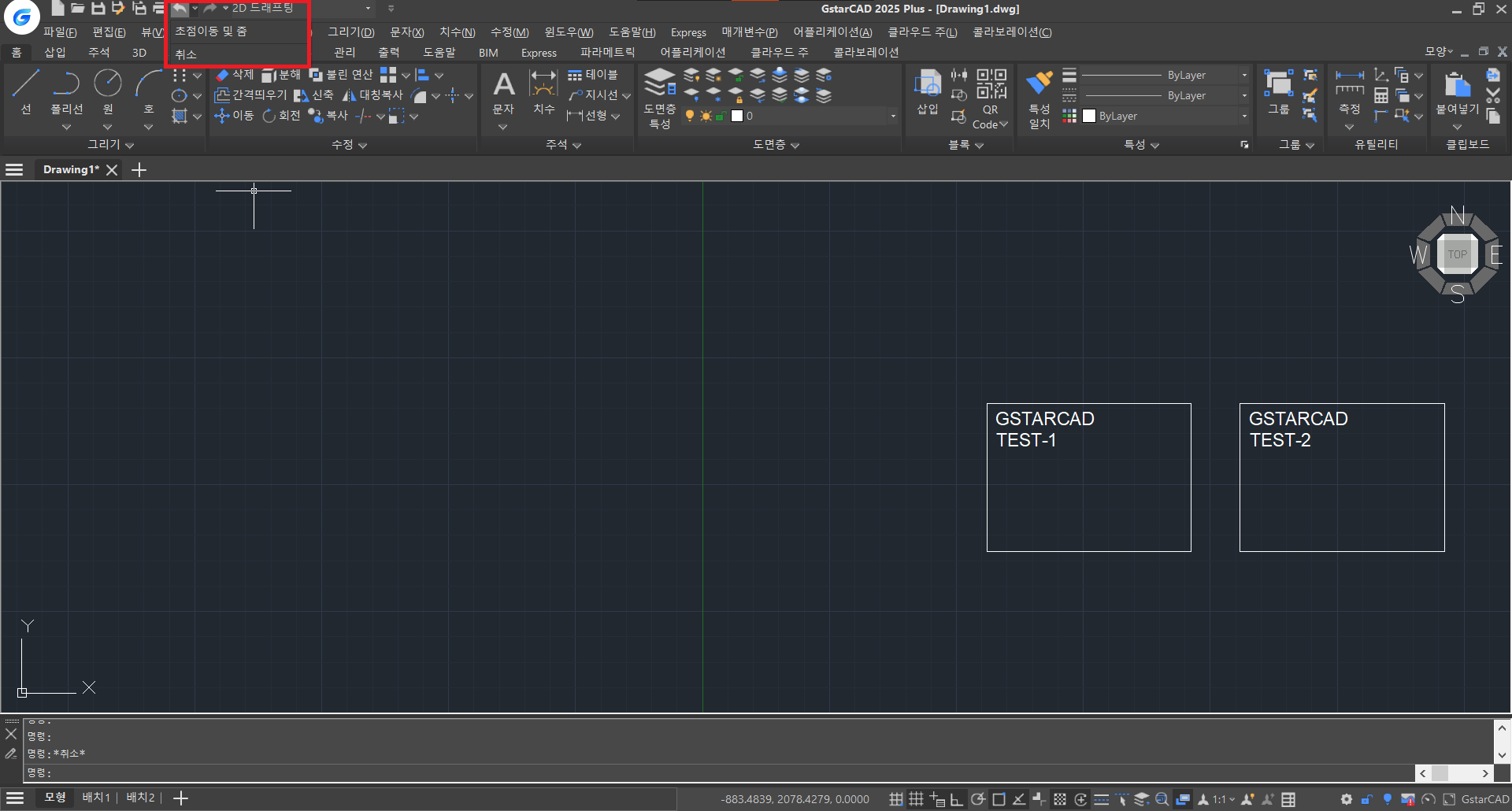This screenshot has height=811, width=1512.
Task: Add a new drawing tab with plus
Action: [x=139, y=170]
